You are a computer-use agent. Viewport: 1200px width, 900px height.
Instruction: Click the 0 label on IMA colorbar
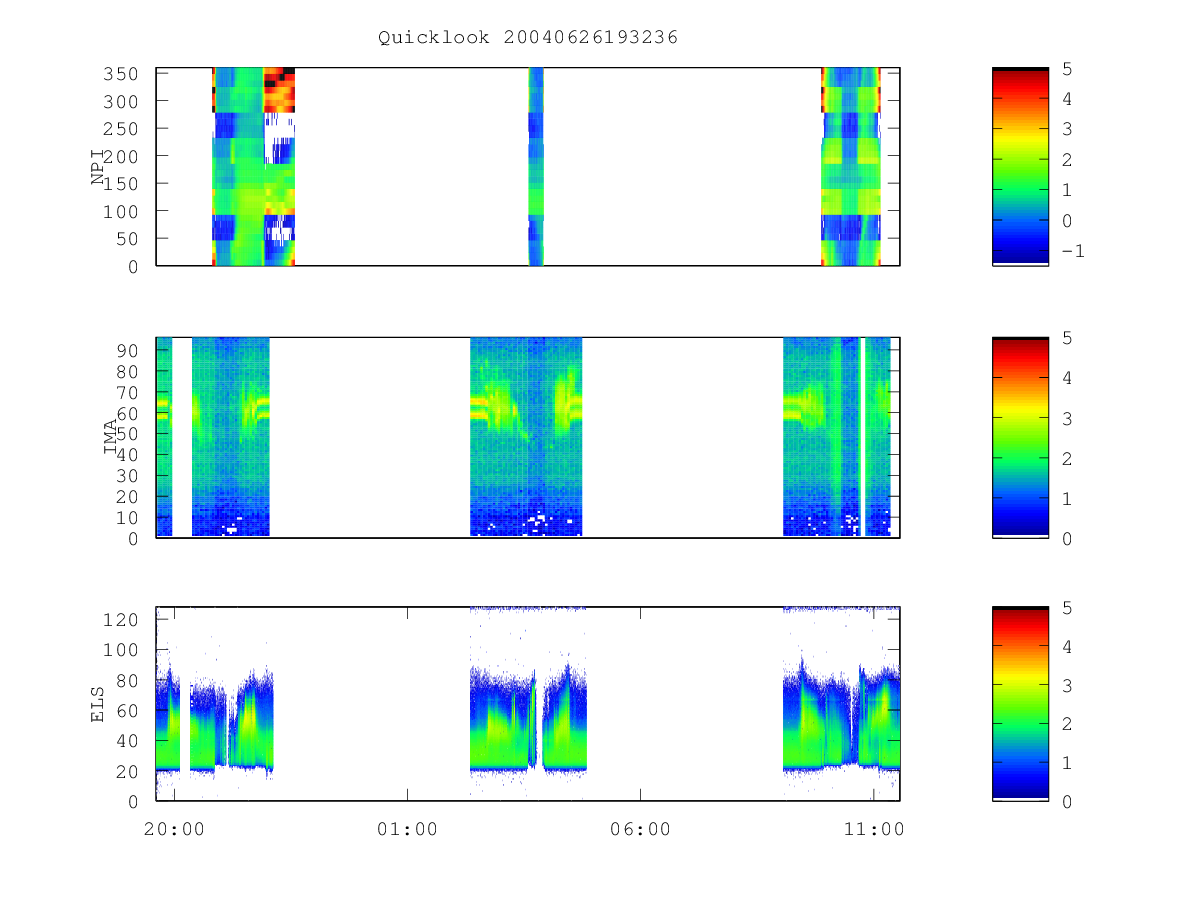click(x=1066, y=538)
